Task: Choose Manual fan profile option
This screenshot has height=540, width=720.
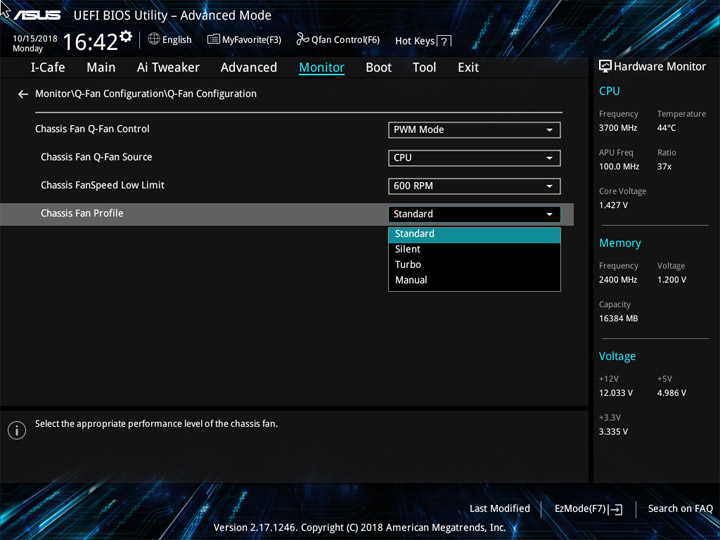Action: click(x=474, y=280)
